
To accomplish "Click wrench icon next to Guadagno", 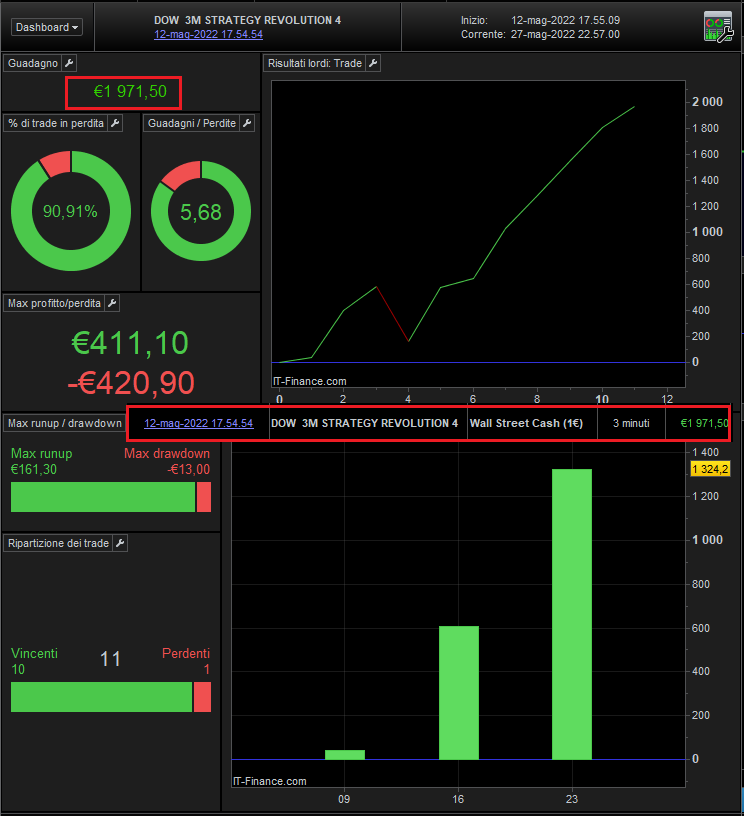I will (x=69, y=63).
